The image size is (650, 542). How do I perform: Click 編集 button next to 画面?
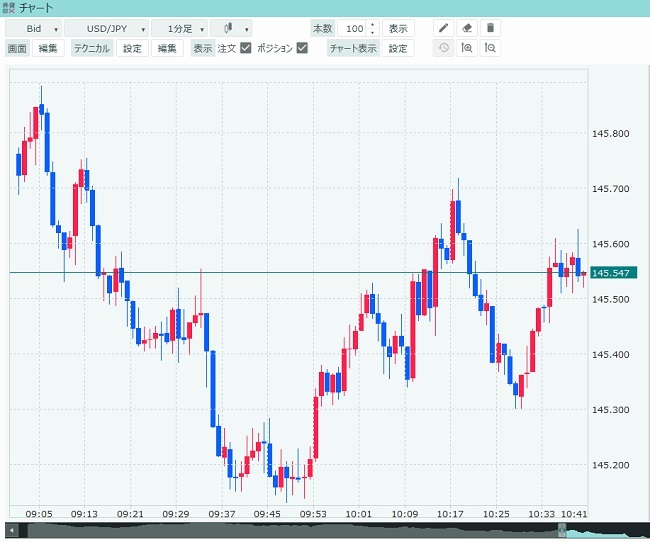(48, 49)
